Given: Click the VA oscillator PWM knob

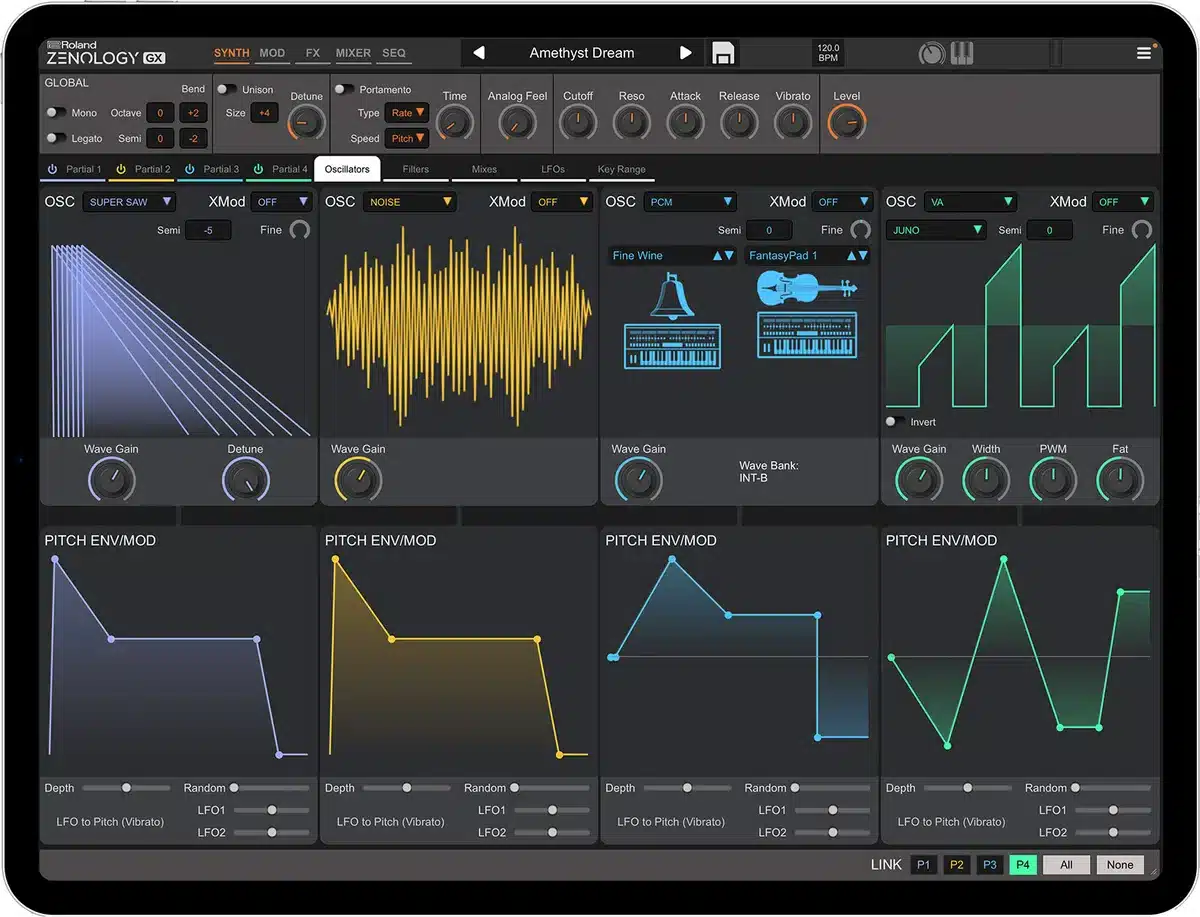Looking at the screenshot, I should pyautogui.click(x=1053, y=481).
